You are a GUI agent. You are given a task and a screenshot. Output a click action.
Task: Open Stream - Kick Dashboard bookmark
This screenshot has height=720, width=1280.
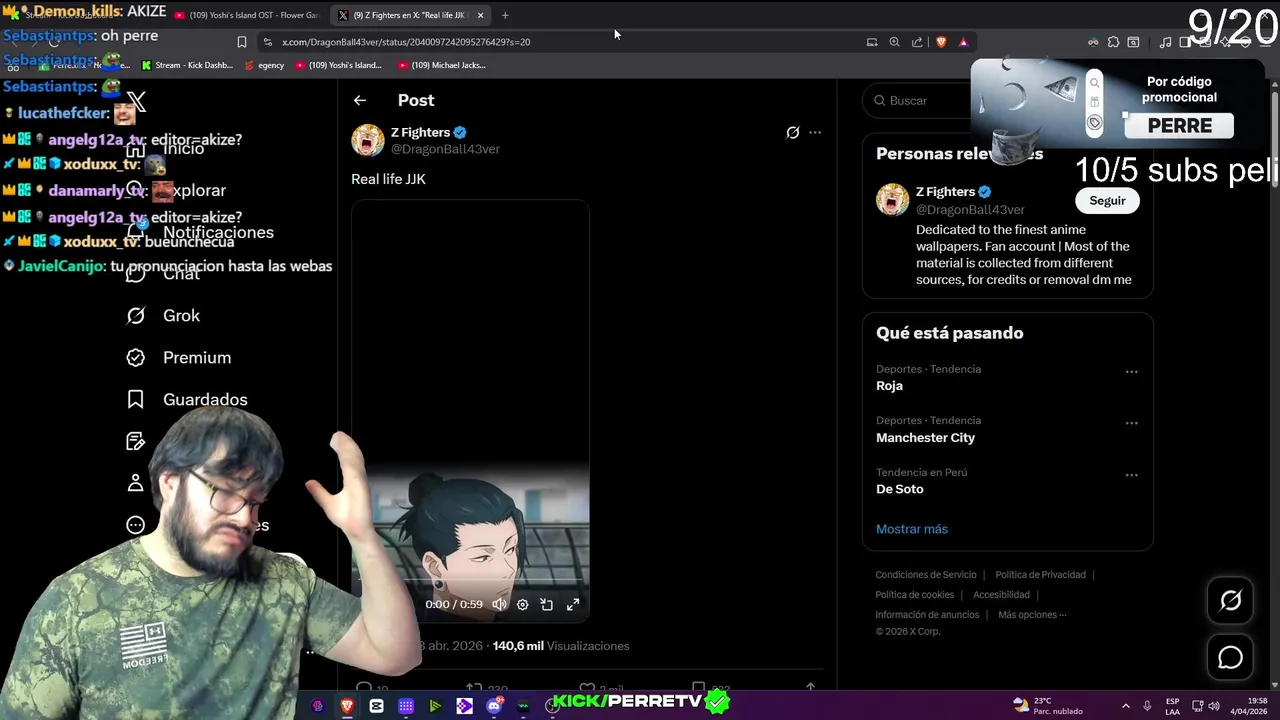pyautogui.click(x=187, y=65)
